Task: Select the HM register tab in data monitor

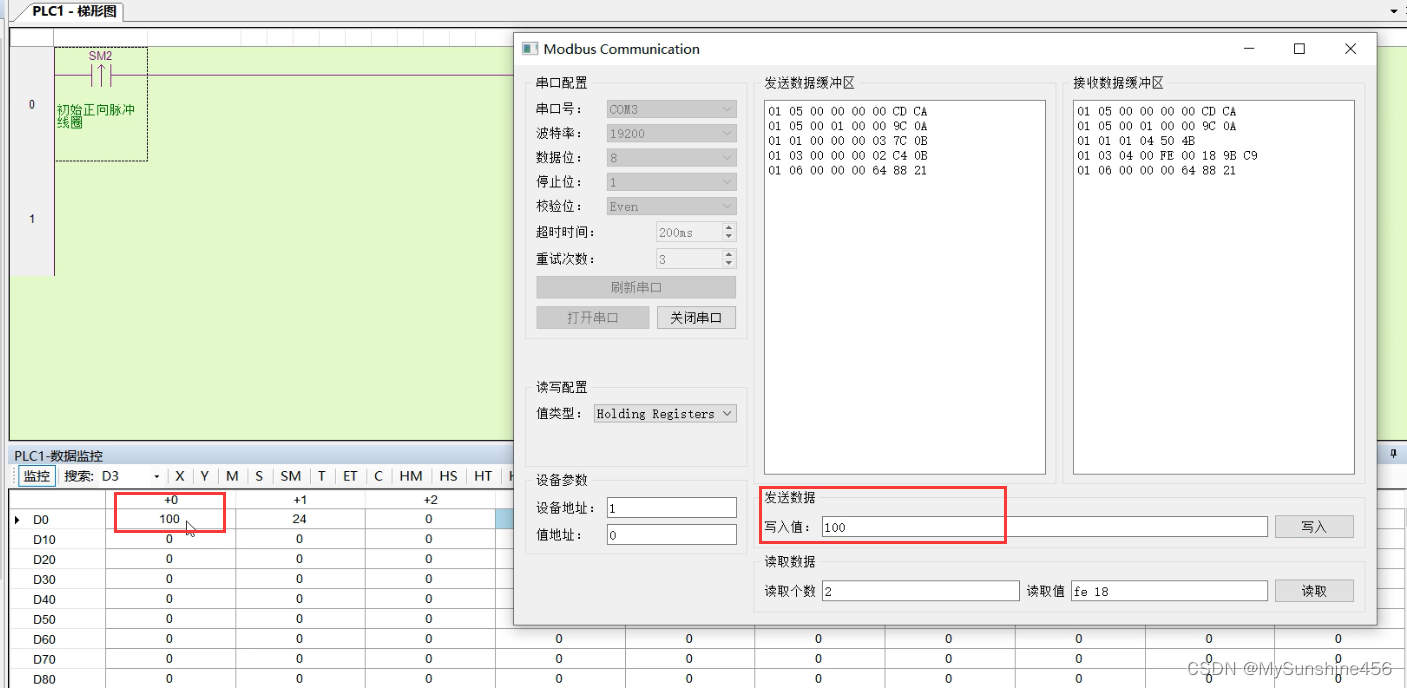Action: pyautogui.click(x=411, y=476)
